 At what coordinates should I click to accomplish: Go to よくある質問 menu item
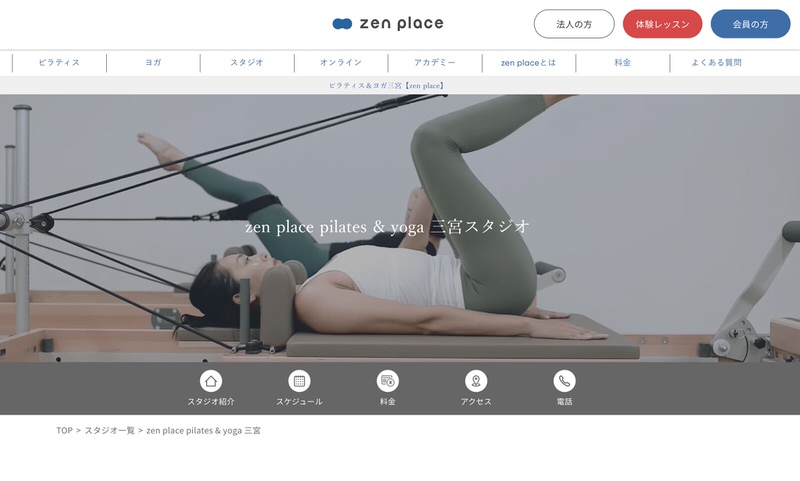click(716, 62)
